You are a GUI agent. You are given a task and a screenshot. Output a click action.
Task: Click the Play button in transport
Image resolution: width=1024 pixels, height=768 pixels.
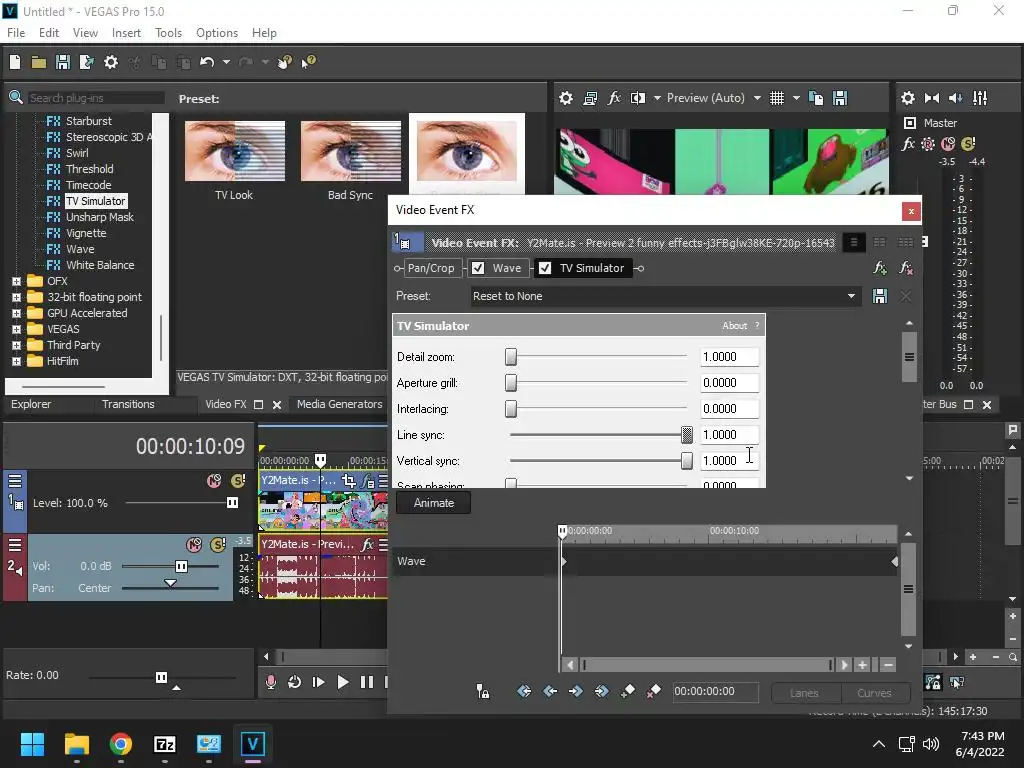[342, 682]
